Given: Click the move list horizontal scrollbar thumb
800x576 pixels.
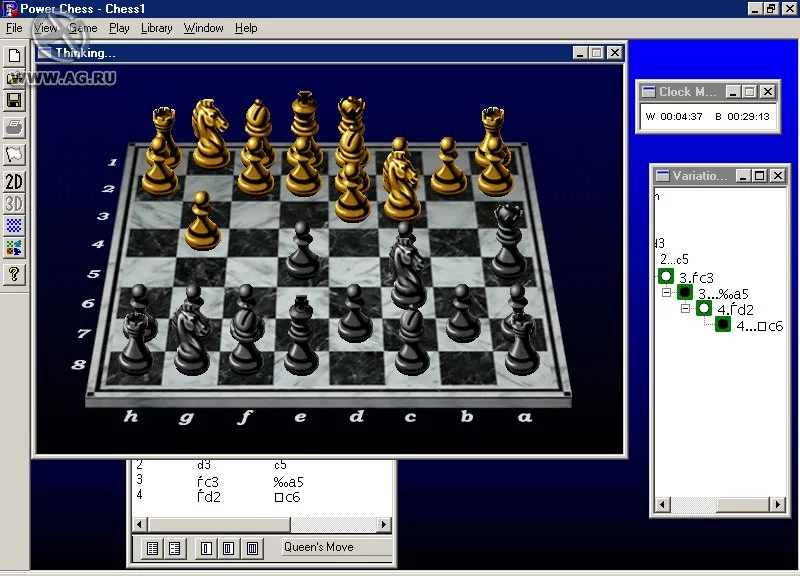Looking at the screenshot, I should 219,524.
